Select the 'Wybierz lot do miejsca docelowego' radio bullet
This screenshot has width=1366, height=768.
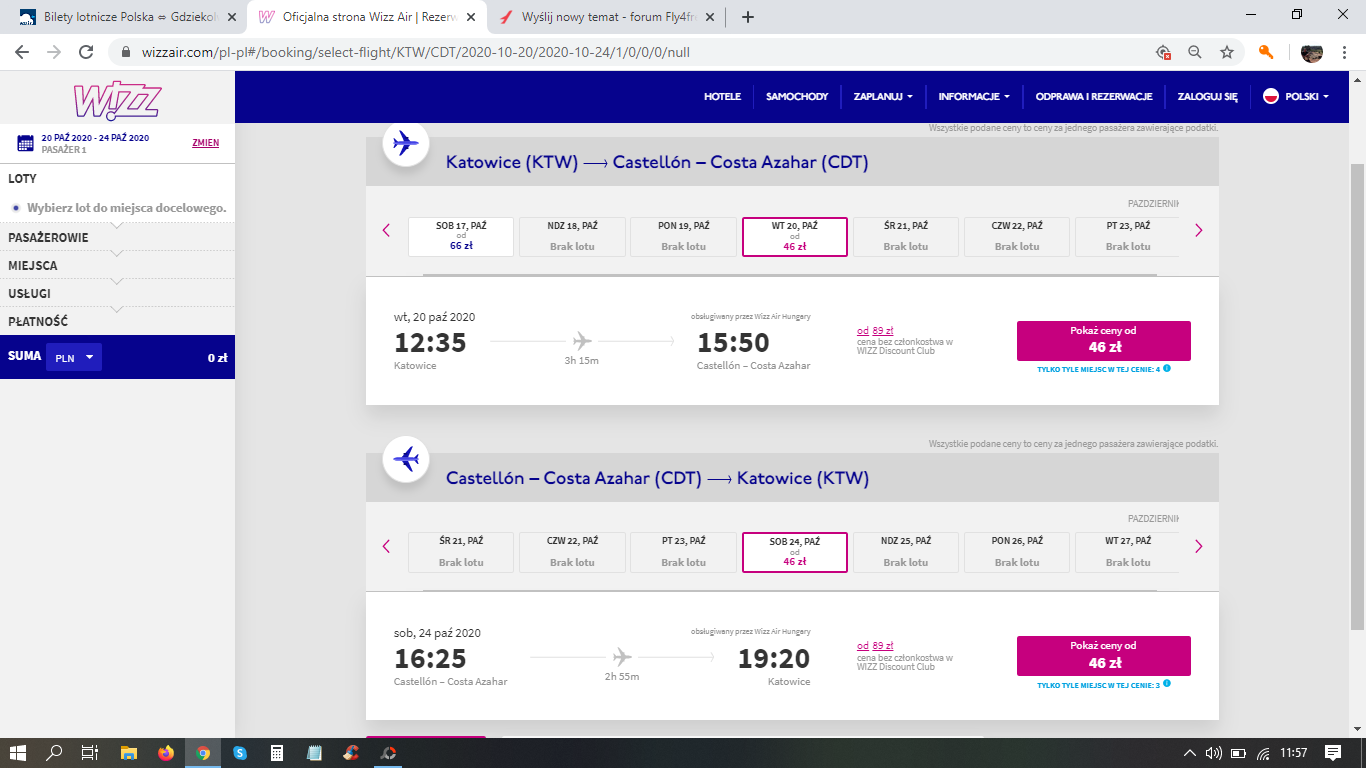pyautogui.click(x=16, y=208)
